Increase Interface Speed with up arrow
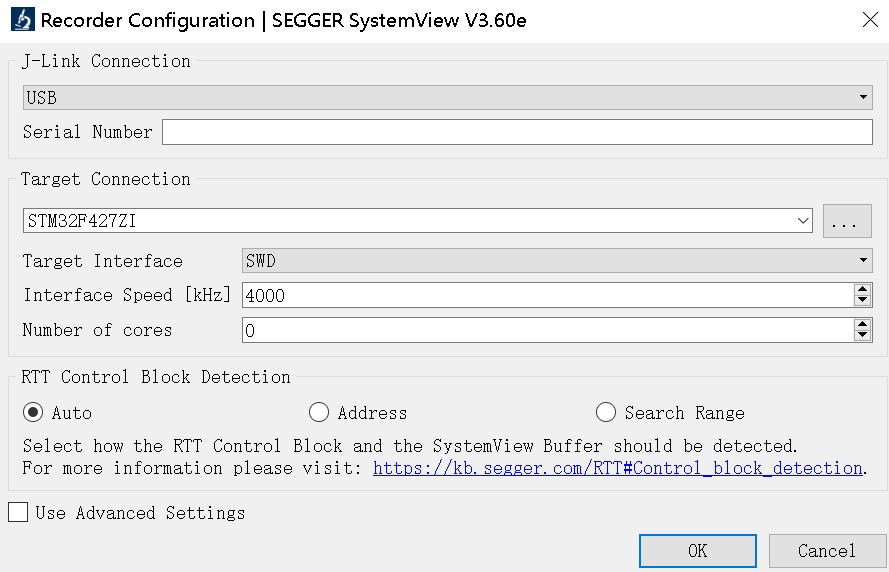The height and width of the screenshot is (572, 889). pyautogui.click(x=862, y=290)
